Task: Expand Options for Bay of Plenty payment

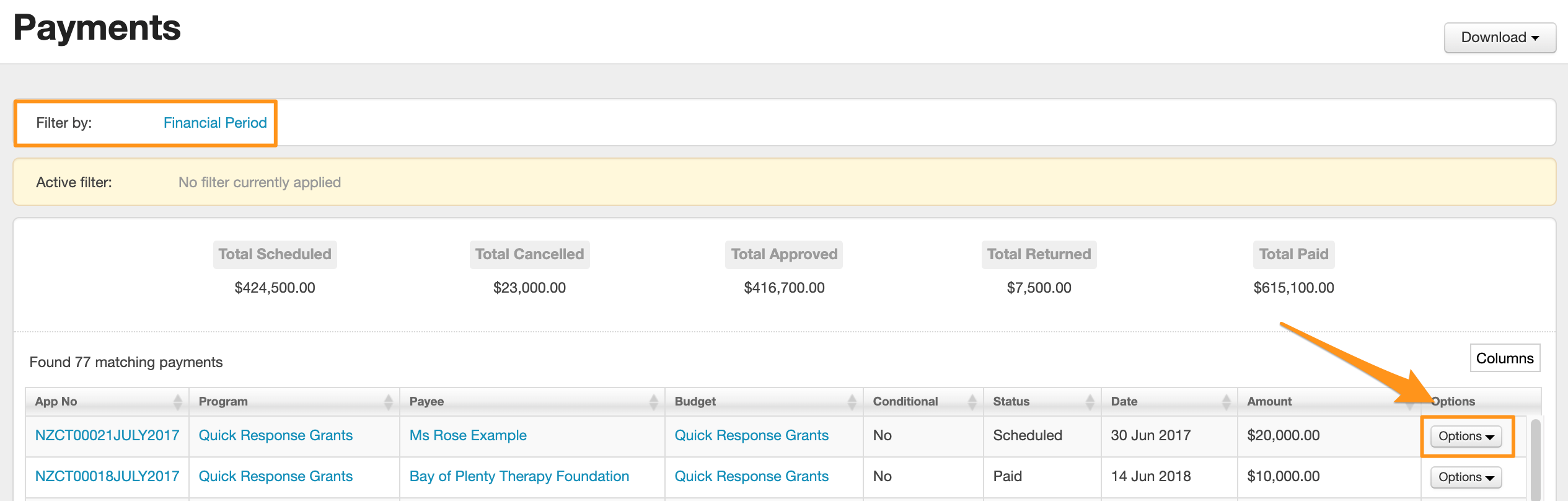Action: pos(1466,477)
